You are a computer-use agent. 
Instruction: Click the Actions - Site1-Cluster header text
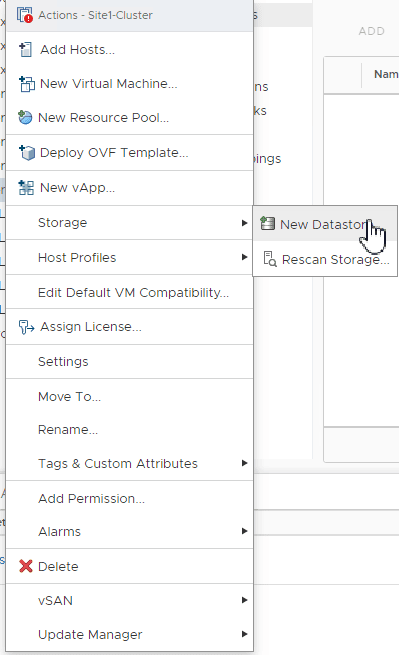(95, 15)
